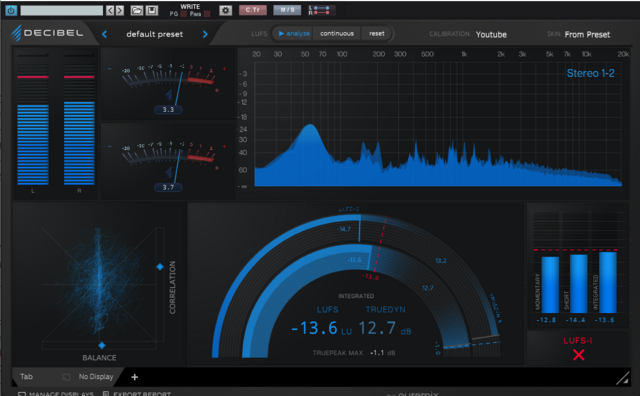
Task: Click the right channel level meter
Action: [79, 119]
